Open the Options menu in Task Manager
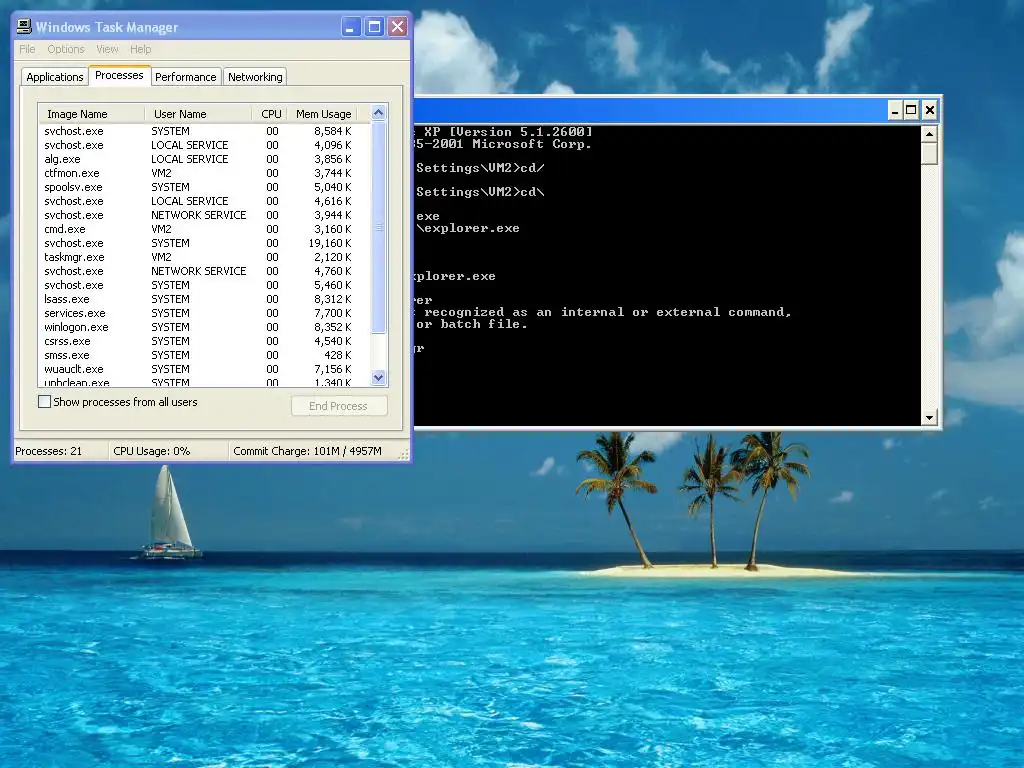 pos(65,49)
